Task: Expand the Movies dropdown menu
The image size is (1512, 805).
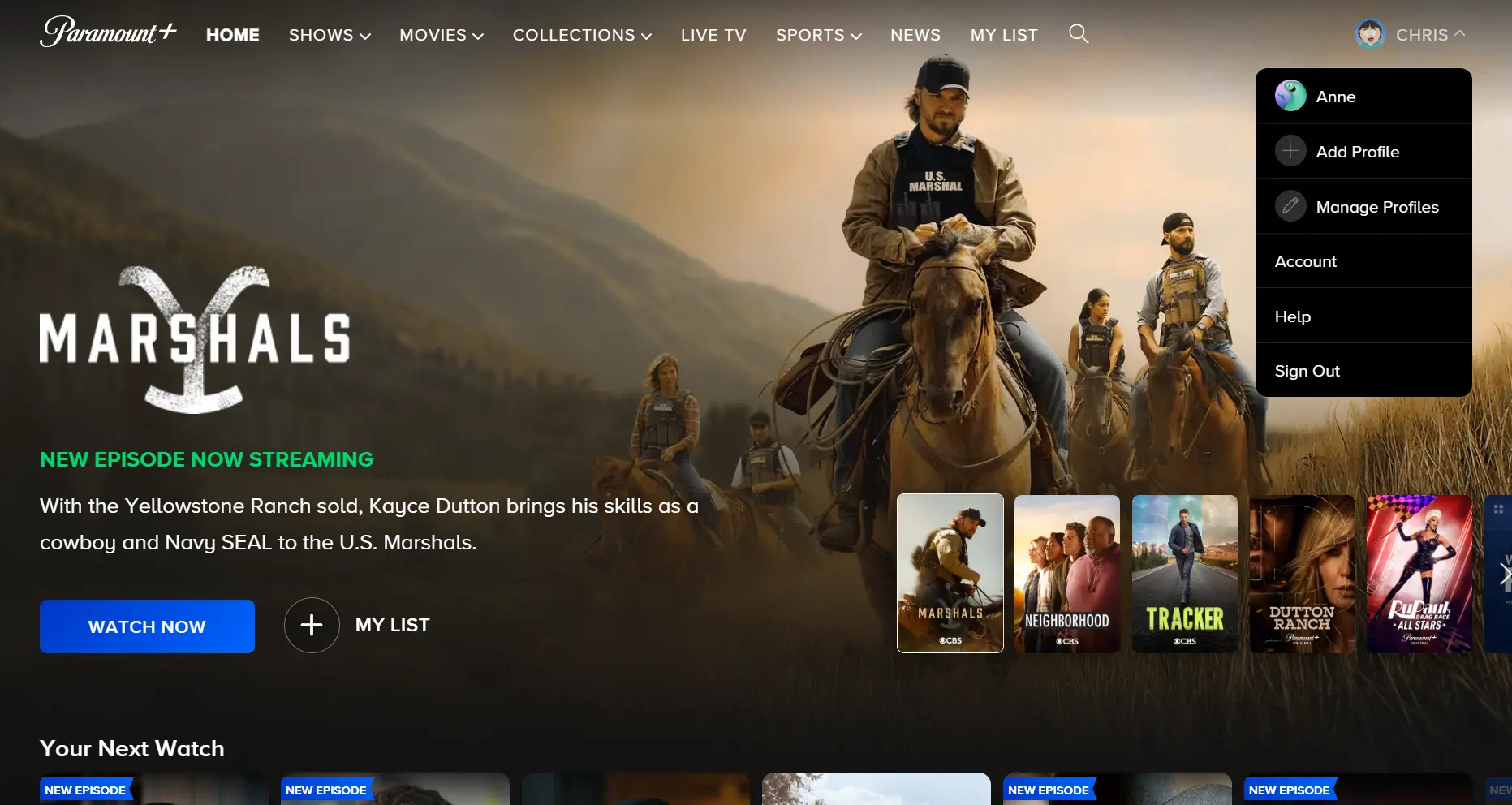Action: (x=442, y=35)
